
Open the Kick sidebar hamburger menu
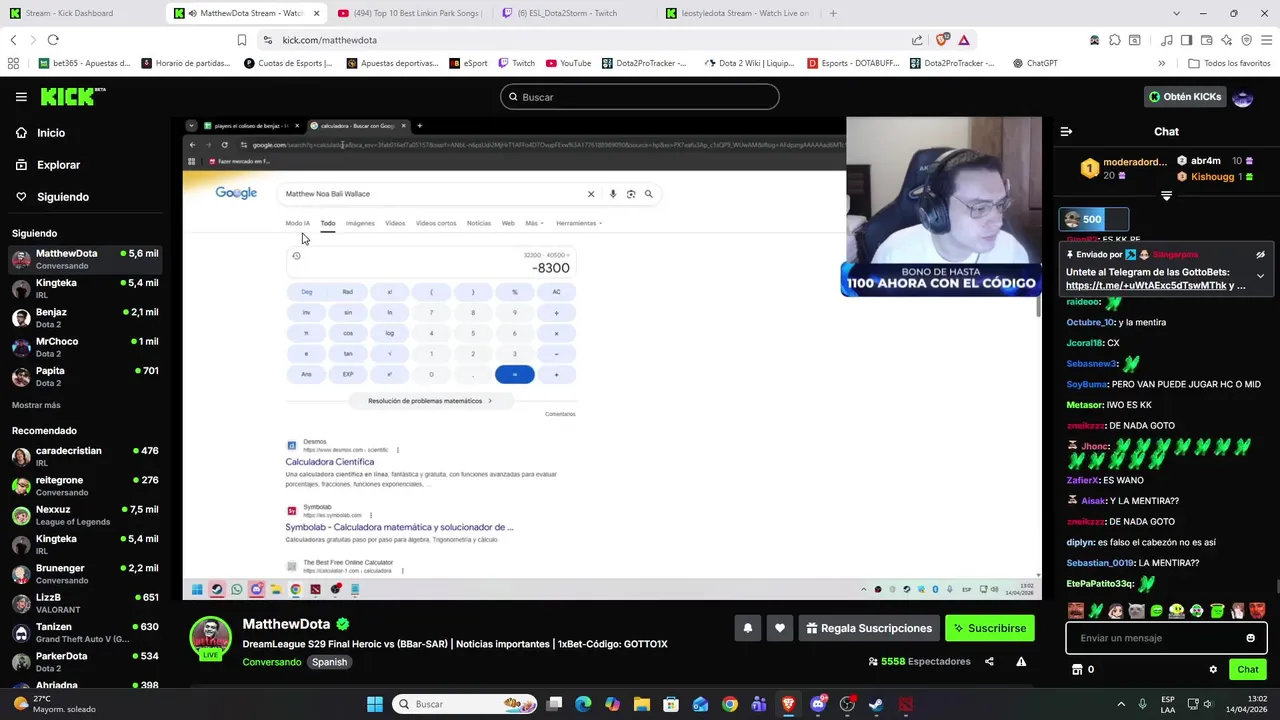point(21,97)
